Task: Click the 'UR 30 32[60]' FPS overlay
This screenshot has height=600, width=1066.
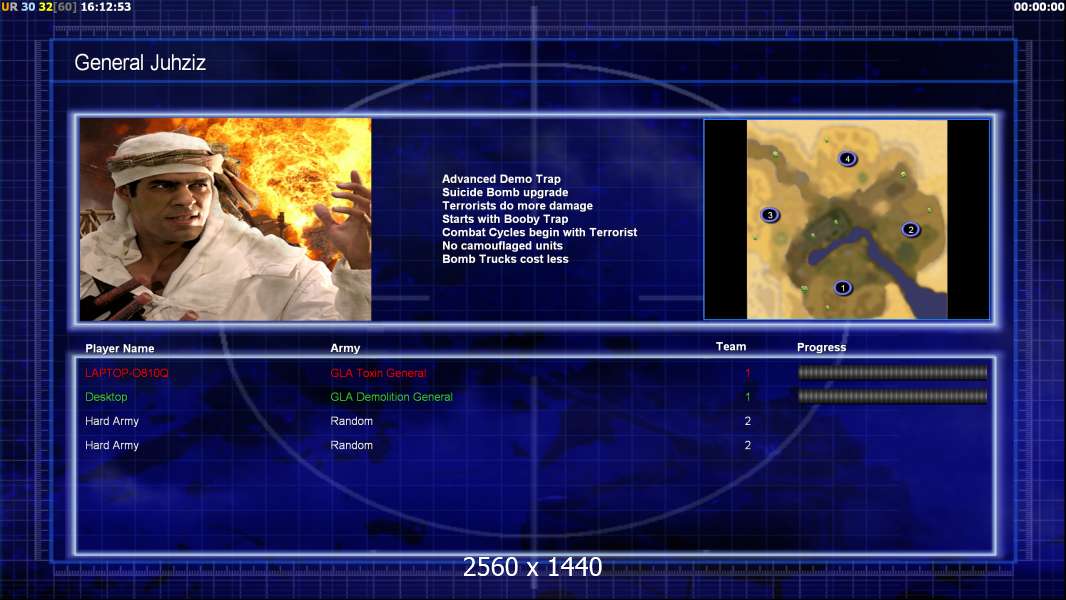Action: 39,7
